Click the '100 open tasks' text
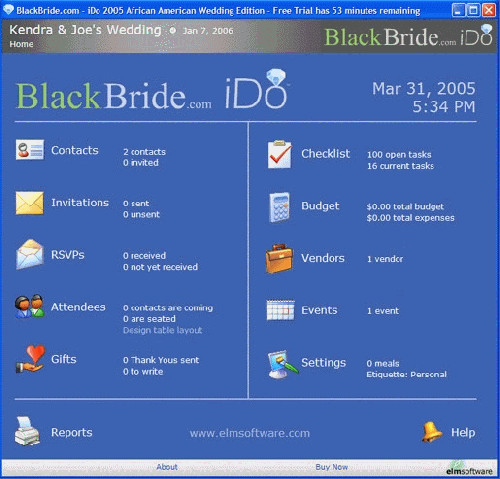This screenshot has height=479, width=500. point(399,155)
